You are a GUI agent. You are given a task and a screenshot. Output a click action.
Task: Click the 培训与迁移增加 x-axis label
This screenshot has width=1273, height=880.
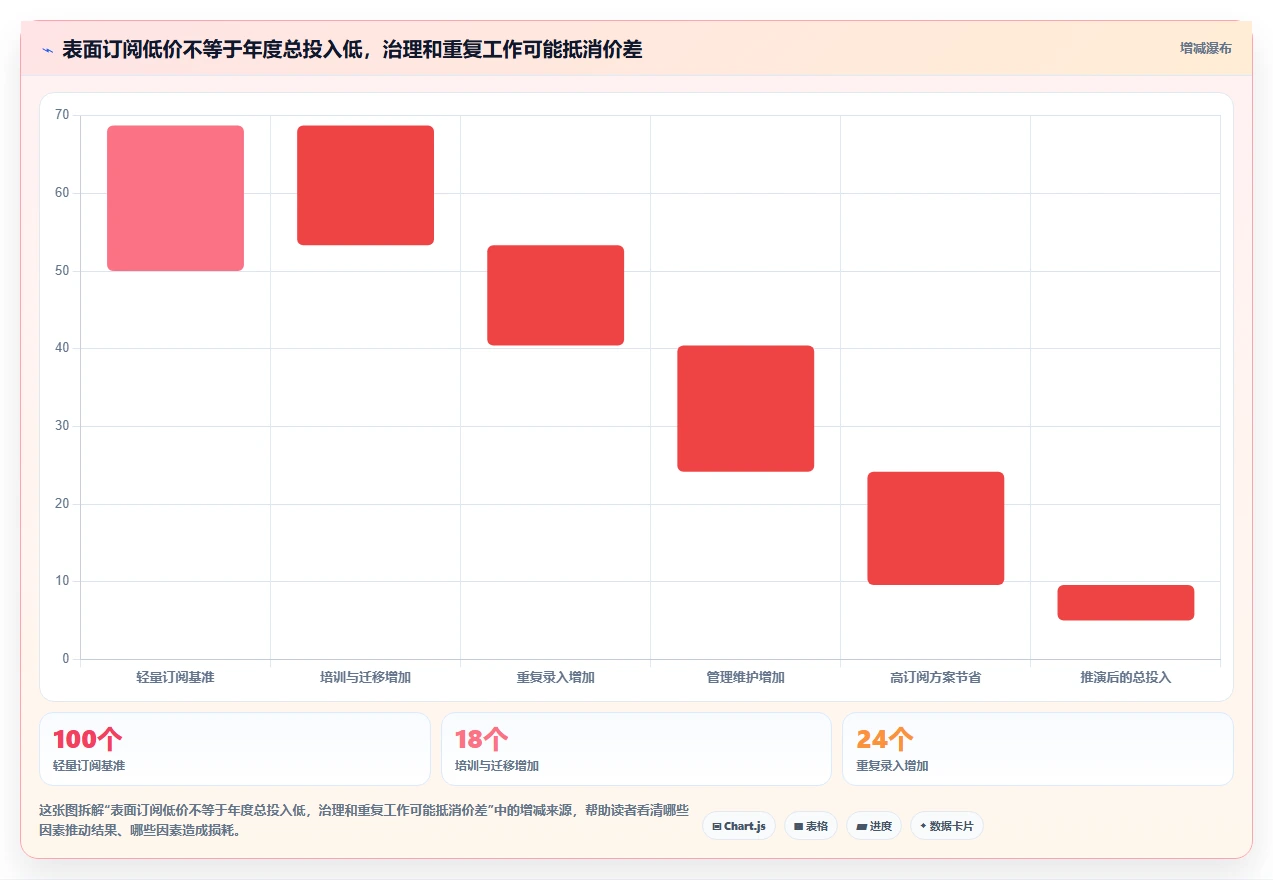tap(365, 677)
